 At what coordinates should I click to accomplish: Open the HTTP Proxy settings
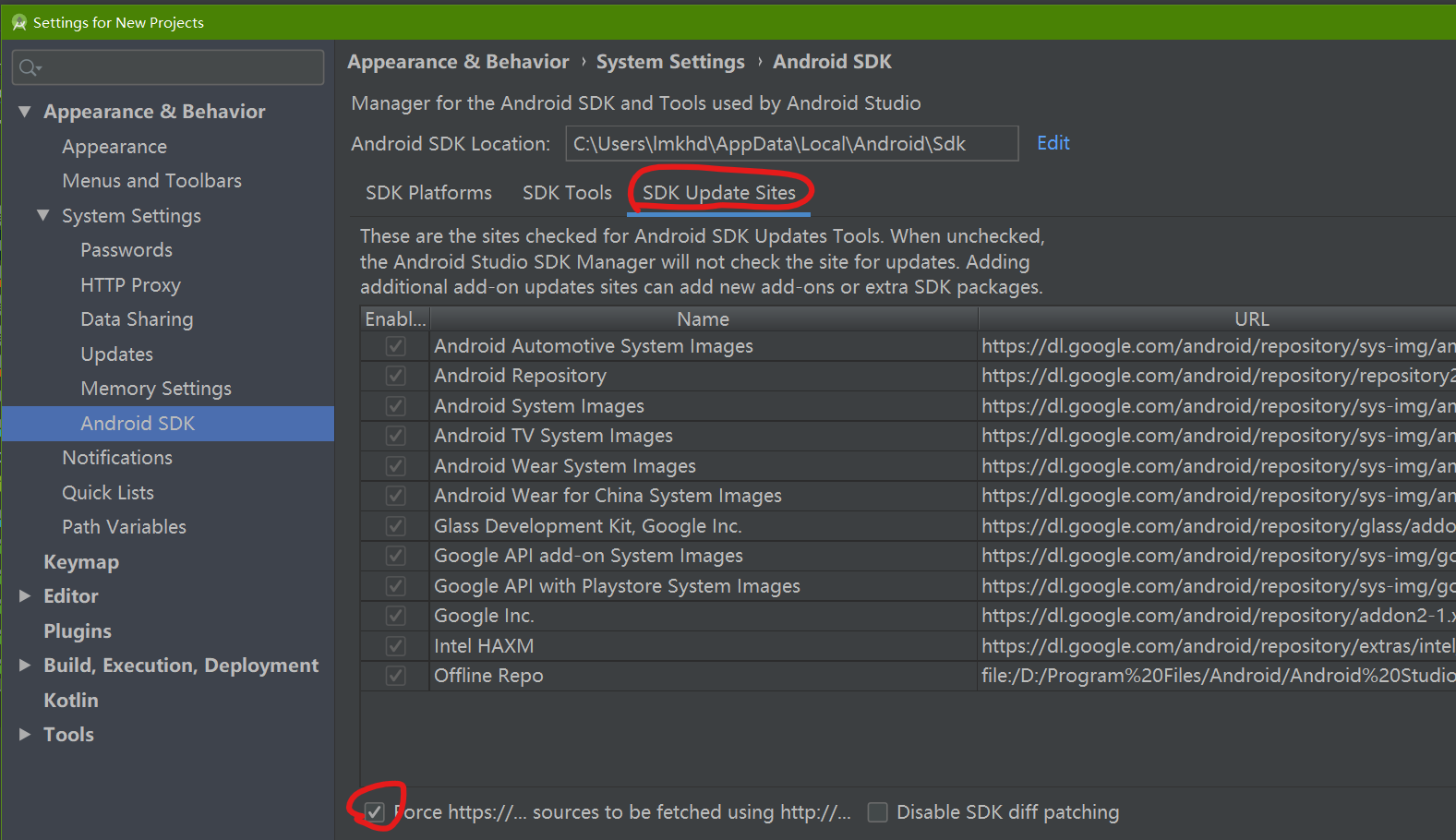point(130,285)
